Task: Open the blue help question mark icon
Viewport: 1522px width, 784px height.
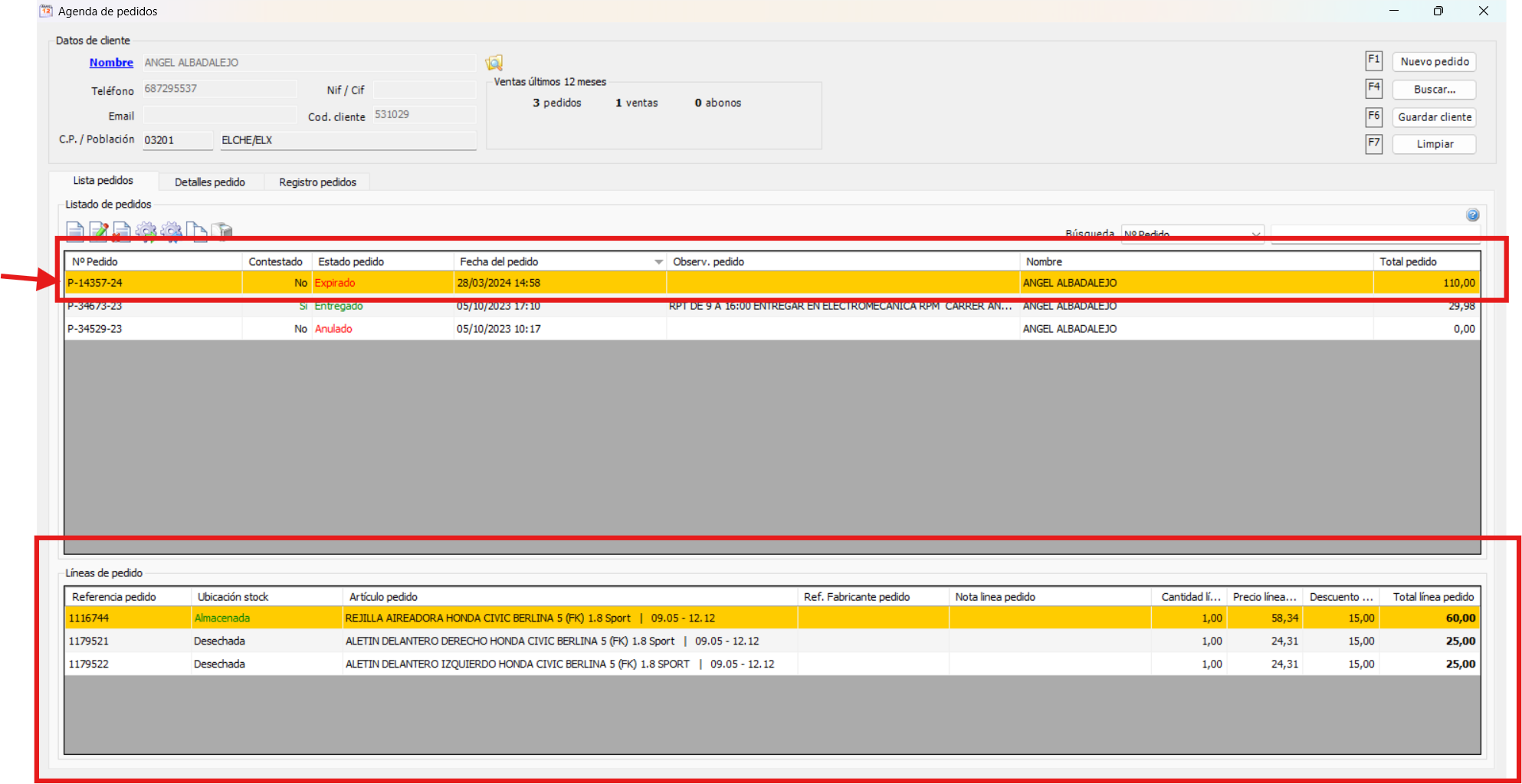Action: (x=1472, y=215)
